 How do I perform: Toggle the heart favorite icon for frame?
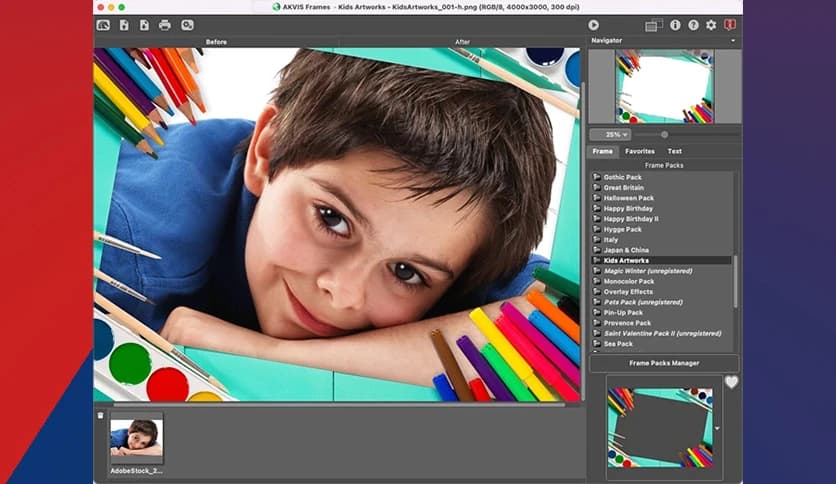click(730, 382)
